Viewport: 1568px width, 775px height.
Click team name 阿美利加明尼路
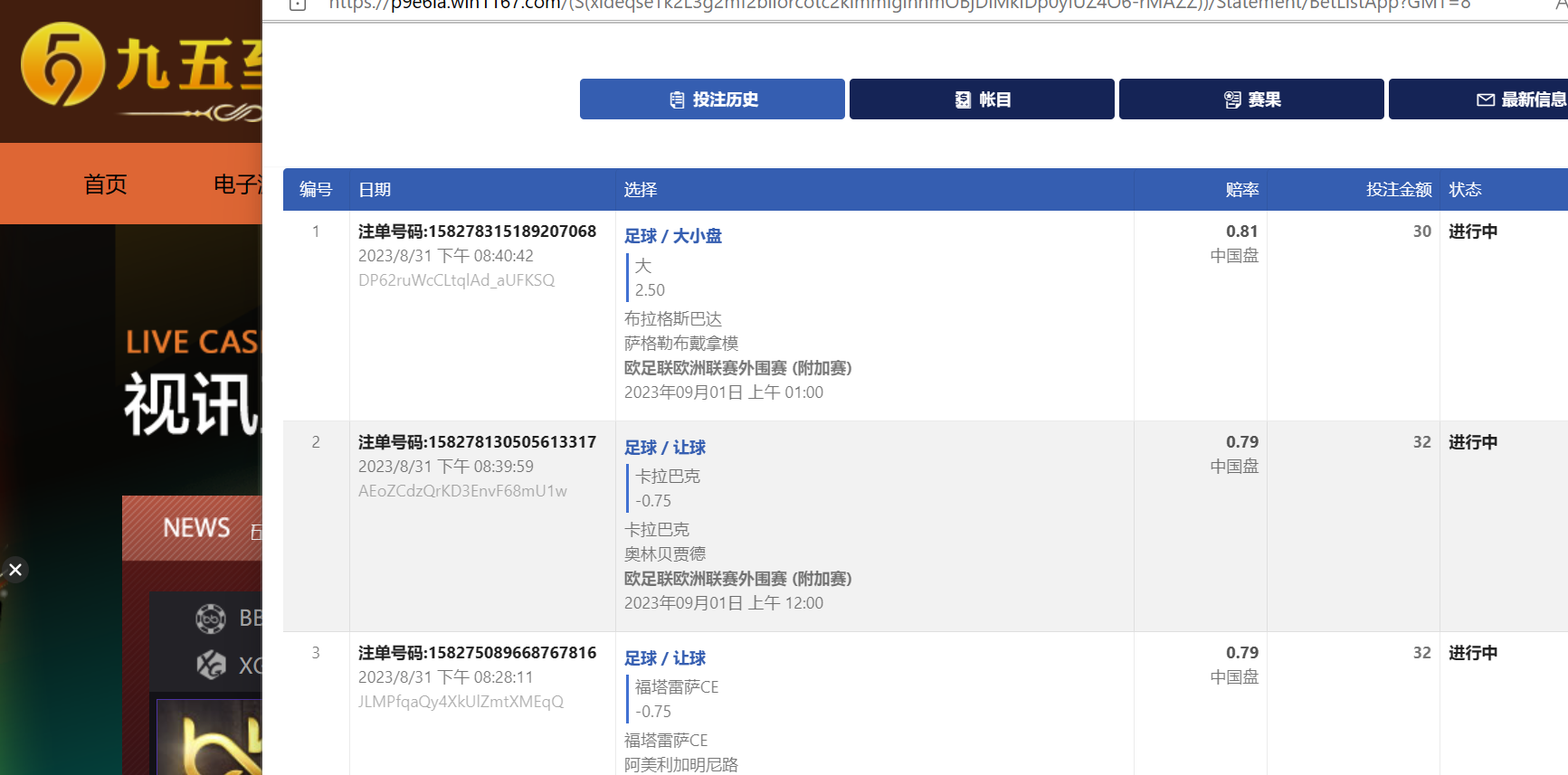pos(681,765)
